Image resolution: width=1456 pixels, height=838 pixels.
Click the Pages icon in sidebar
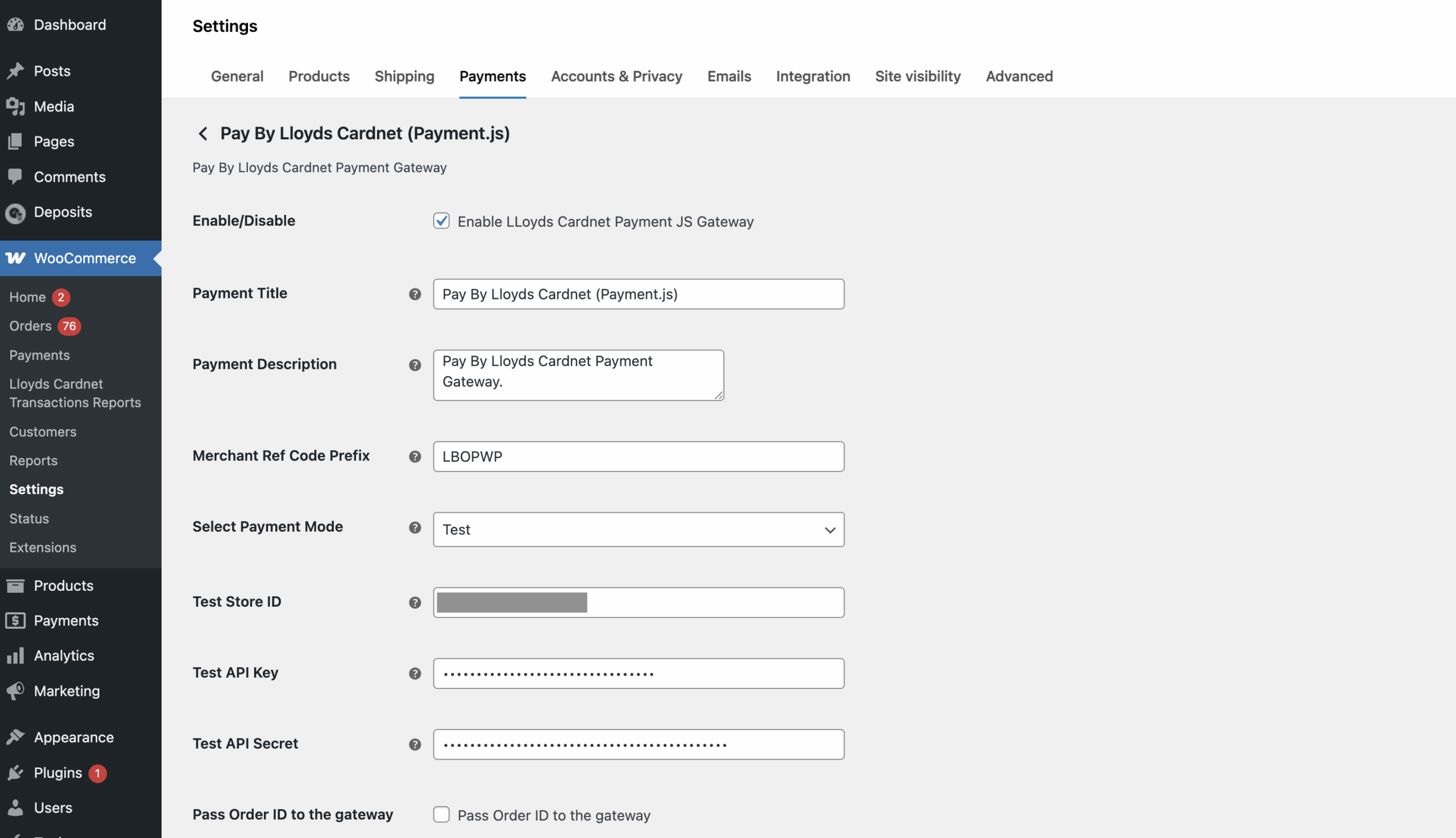click(15, 142)
